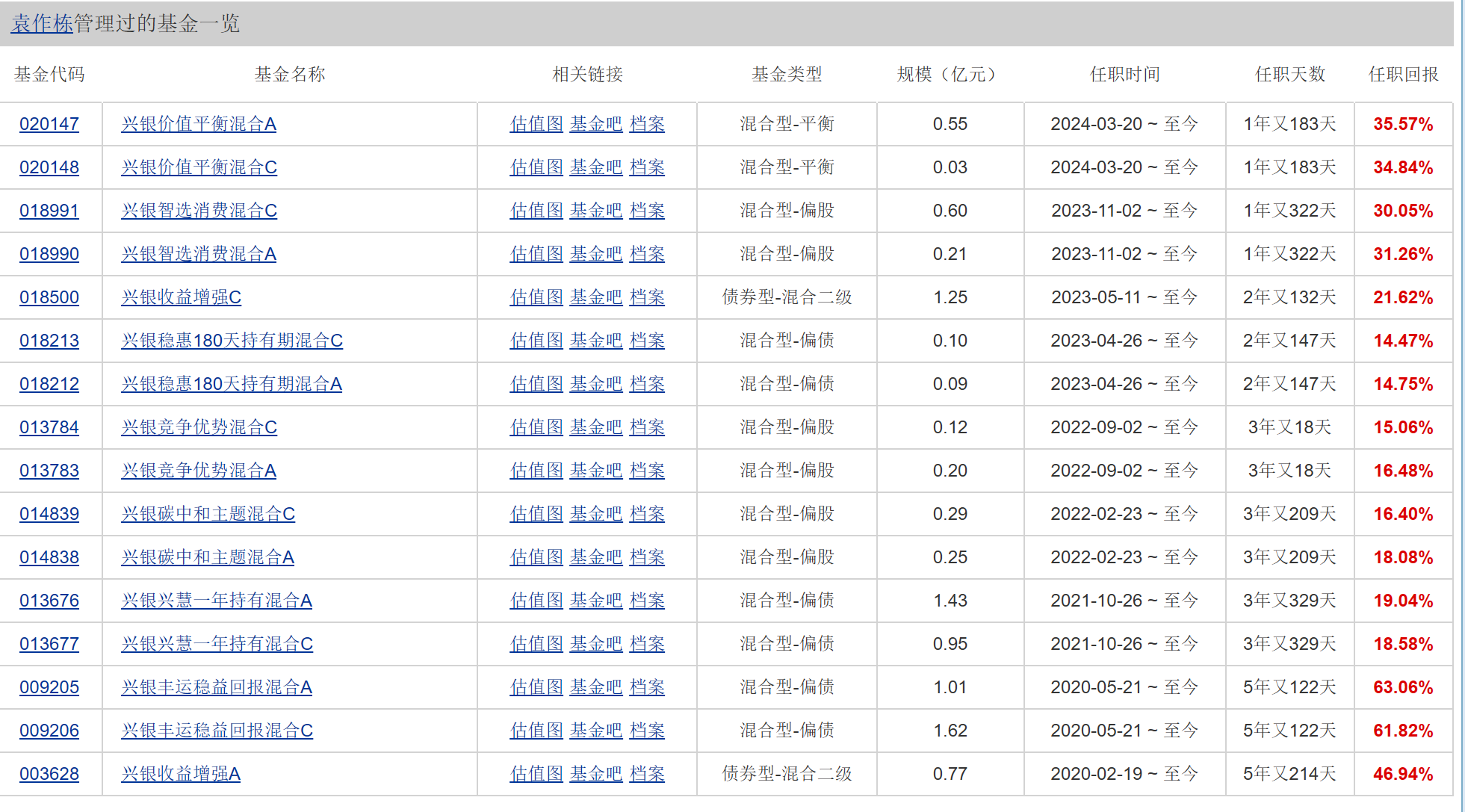Screen dimensions: 1465x812
Task: Open the 袁作栋 manager profile link
Action: point(42,24)
